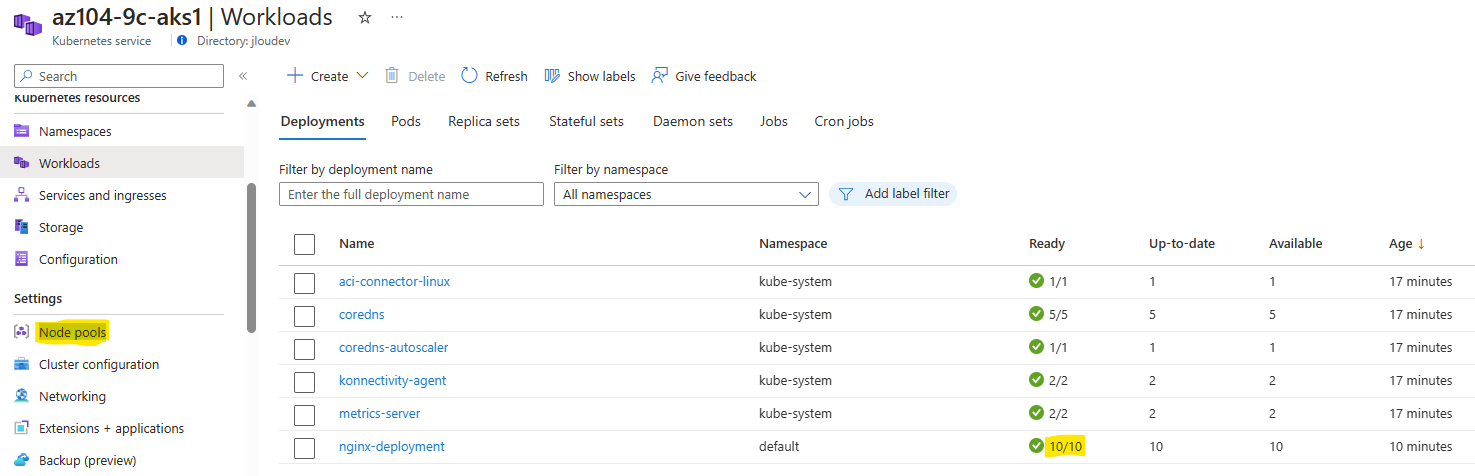Click the Give feedback icon
The height and width of the screenshot is (476, 1475).
click(x=660, y=76)
